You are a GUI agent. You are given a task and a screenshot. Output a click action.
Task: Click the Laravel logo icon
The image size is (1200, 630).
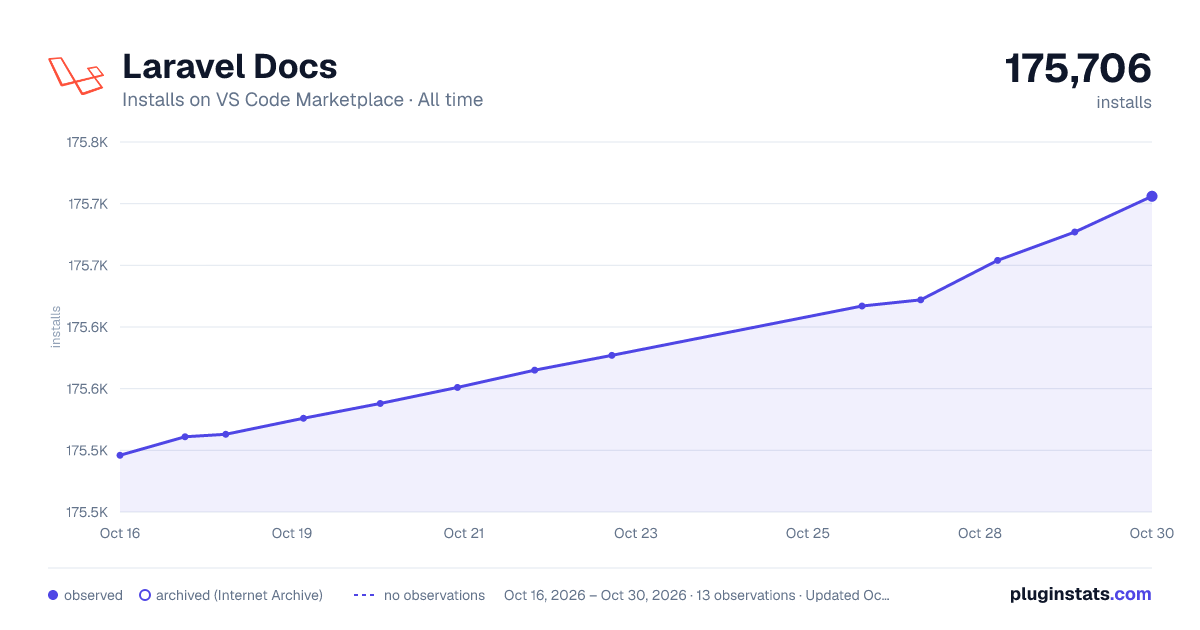pyautogui.click(x=76, y=75)
